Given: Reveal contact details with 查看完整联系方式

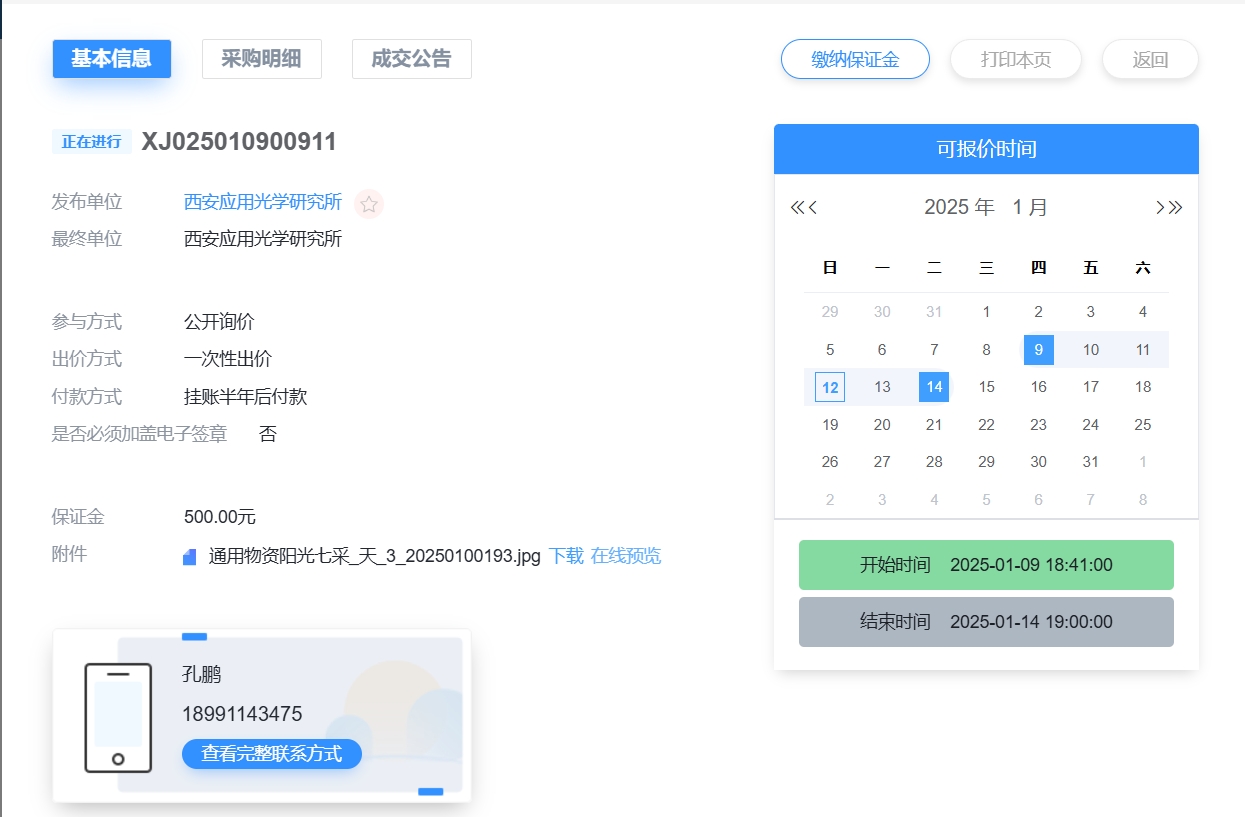Looking at the screenshot, I should [271, 754].
